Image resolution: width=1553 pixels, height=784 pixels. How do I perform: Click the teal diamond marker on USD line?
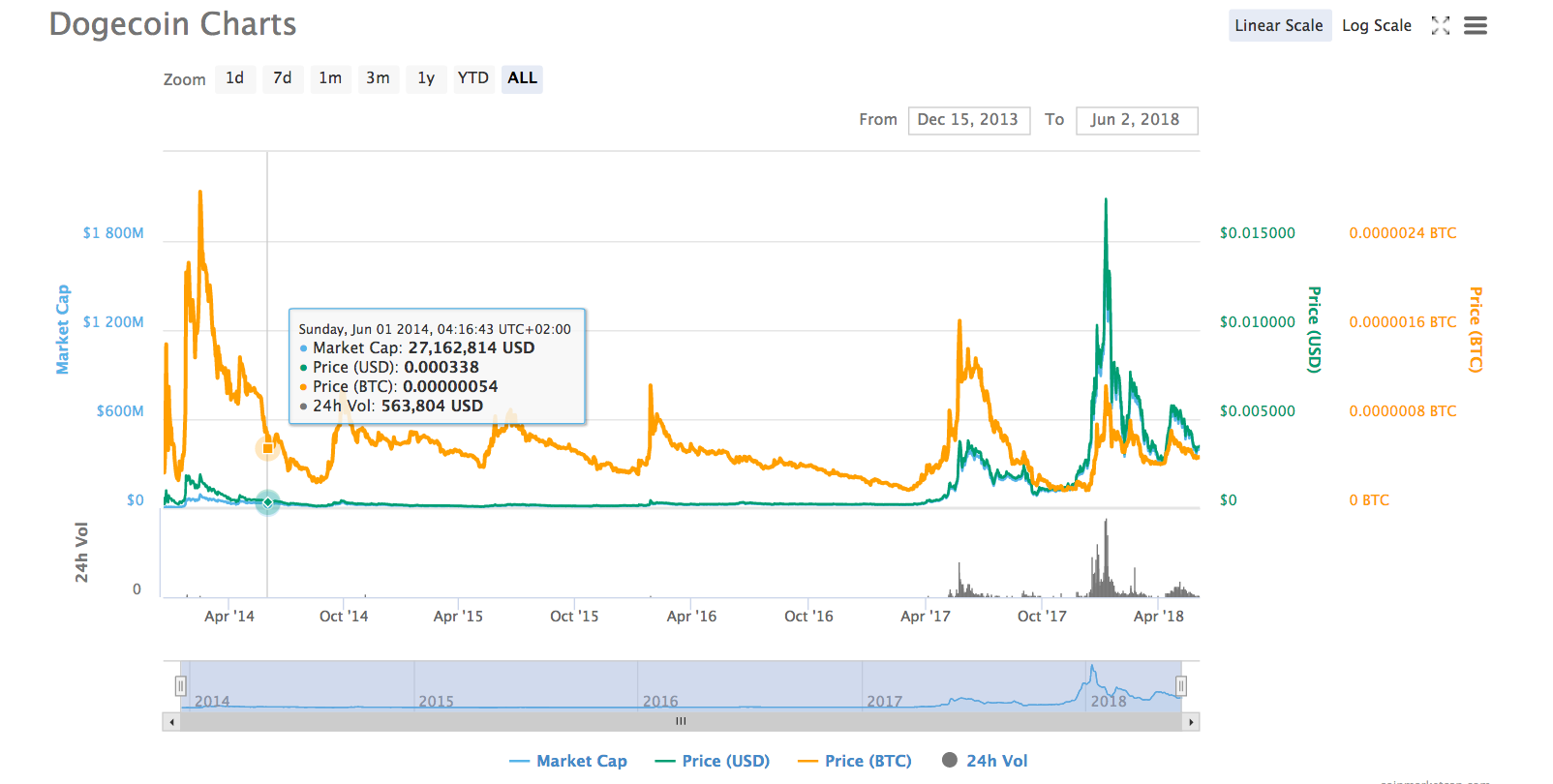coord(268,502)
